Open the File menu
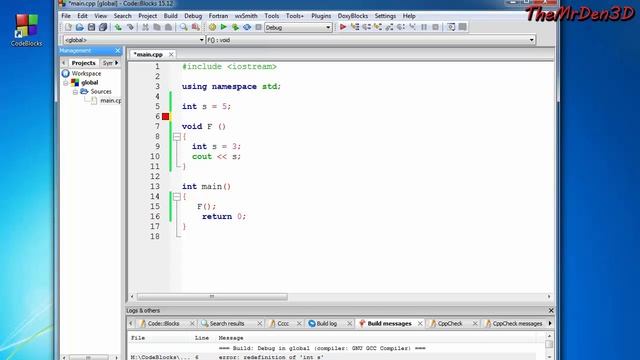Viewport: 640px width, 360px height. coord(66,16)
